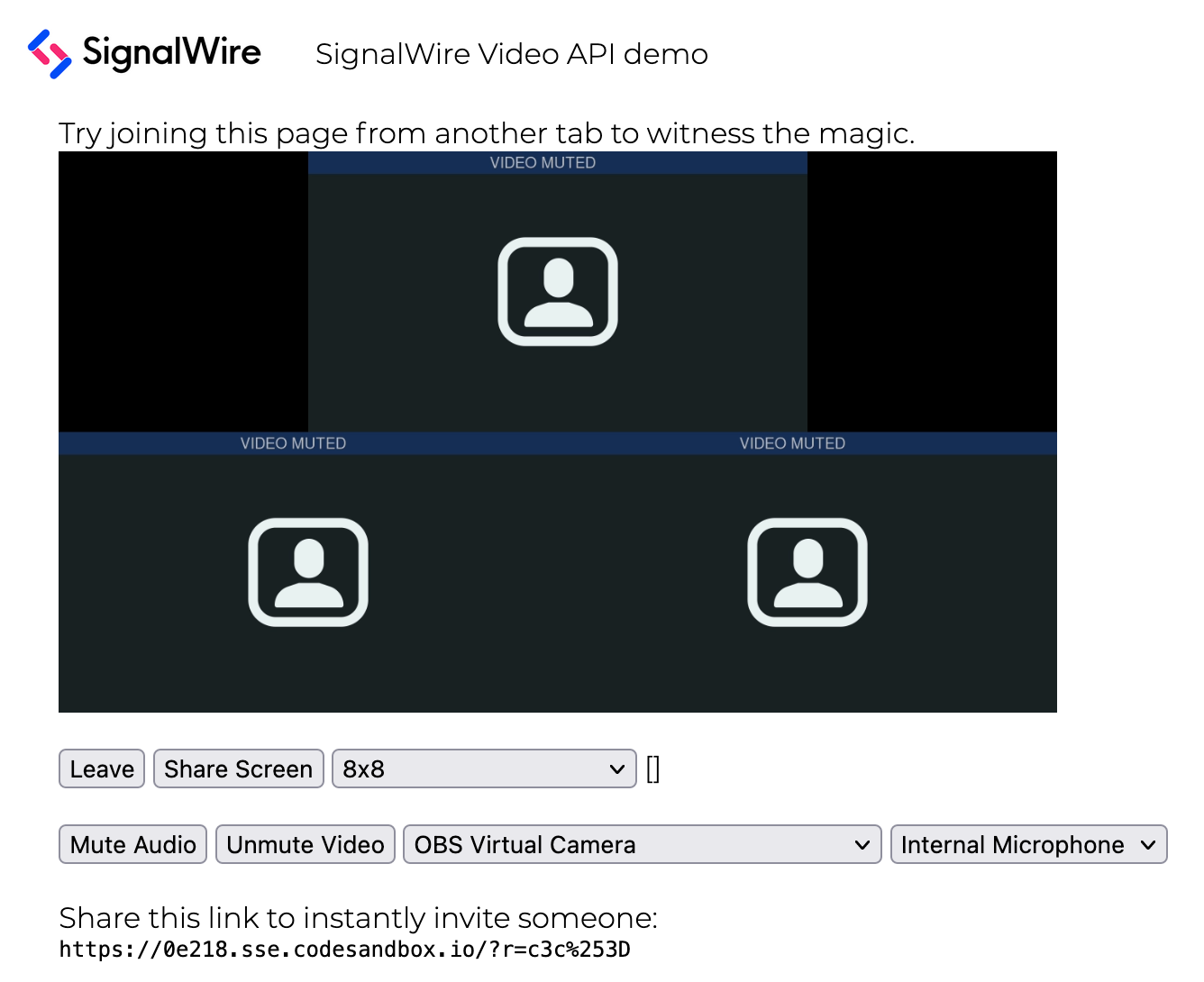This screenshot has height=982, width=1204.
Task: Toggle screen sharing with Share Screen
Action: pos(238,768)
